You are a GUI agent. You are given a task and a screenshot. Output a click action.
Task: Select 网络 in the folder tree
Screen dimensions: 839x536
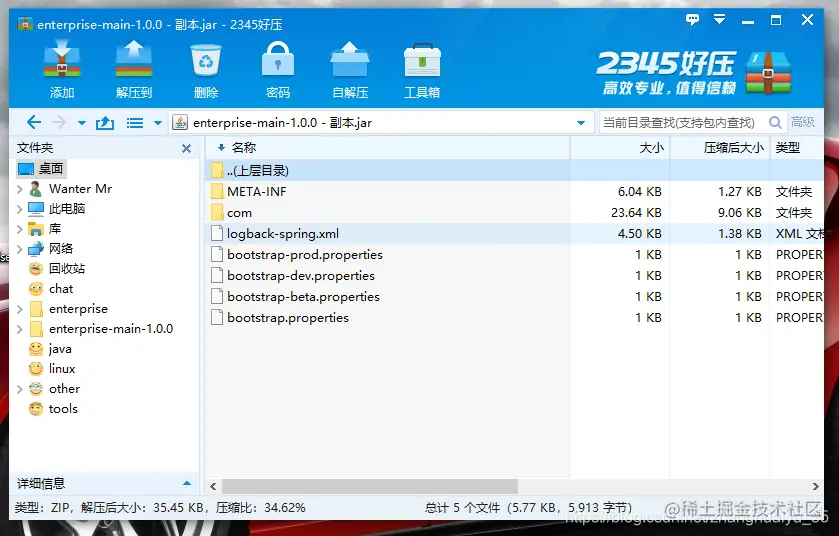pyautogui.click(x=51, y=249)
